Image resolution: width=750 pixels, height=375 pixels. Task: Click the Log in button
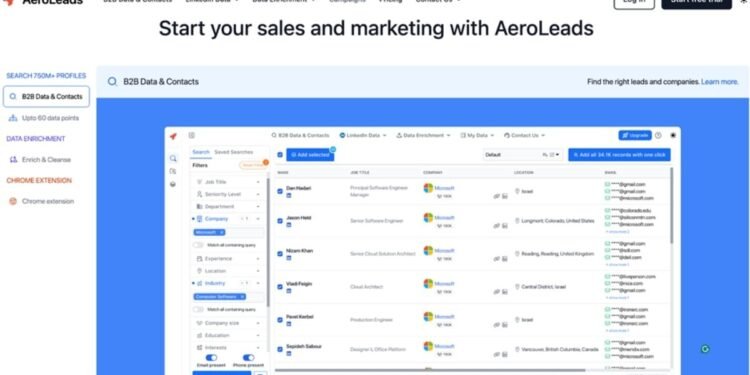point(634,2)
